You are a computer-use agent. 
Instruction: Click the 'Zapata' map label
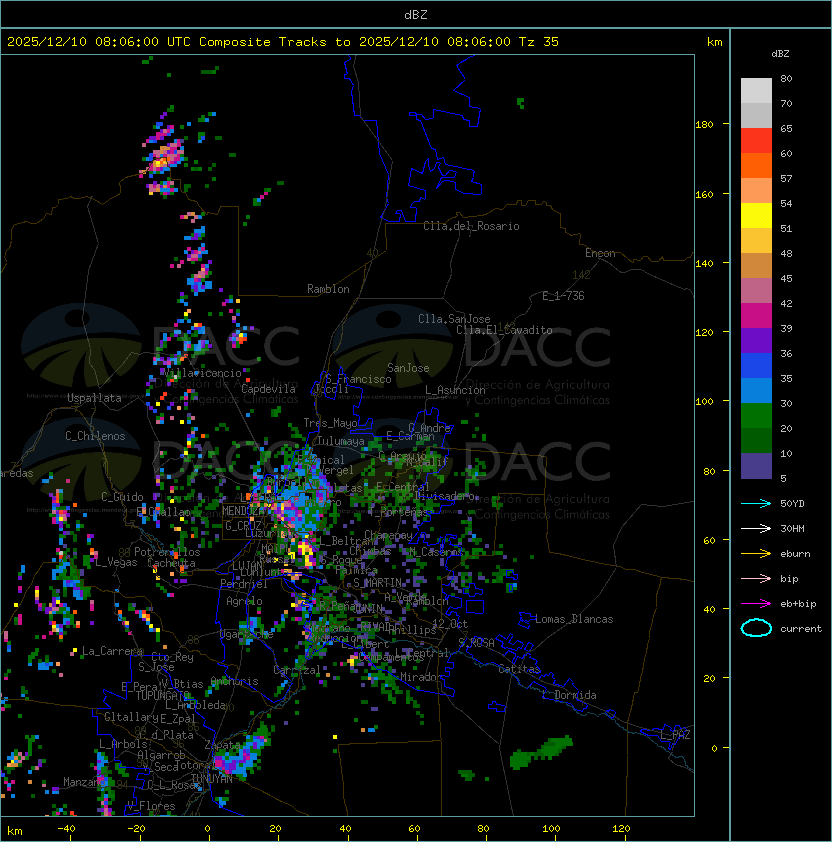(222, 745)
